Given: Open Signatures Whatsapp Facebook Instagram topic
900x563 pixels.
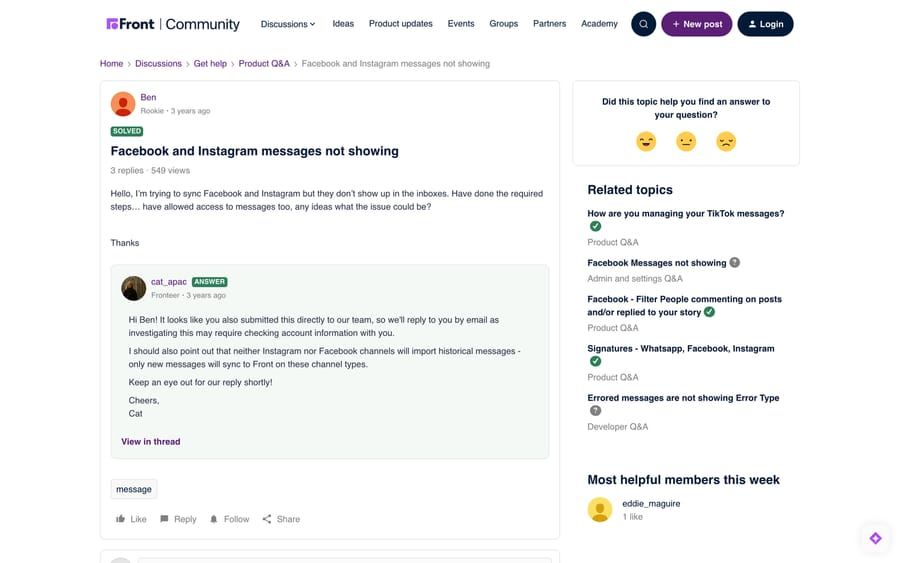Looking at the screenshot, I should pyautogui.click(x=681, y=348).
